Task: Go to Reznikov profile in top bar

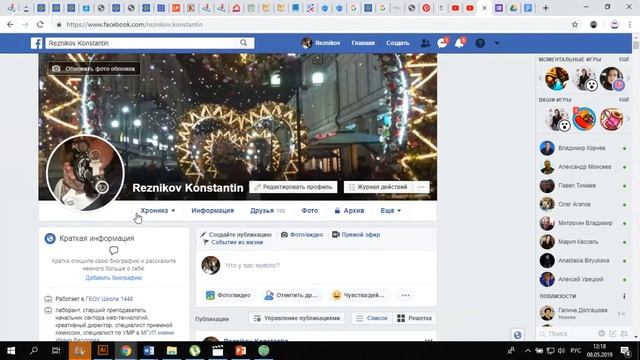Action: pyautogui.click(x=321, y=43)
